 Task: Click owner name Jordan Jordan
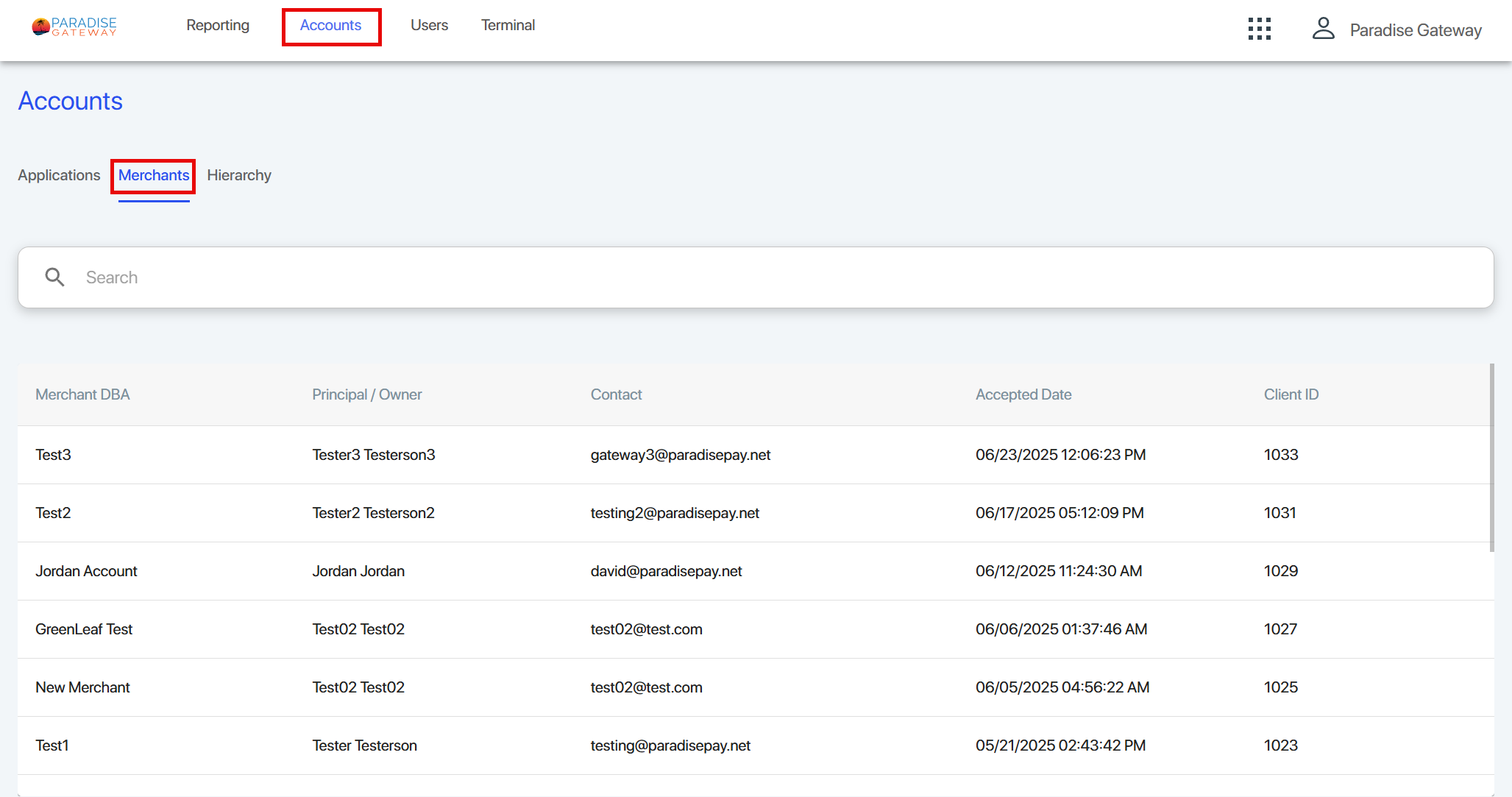pos(358,571)
